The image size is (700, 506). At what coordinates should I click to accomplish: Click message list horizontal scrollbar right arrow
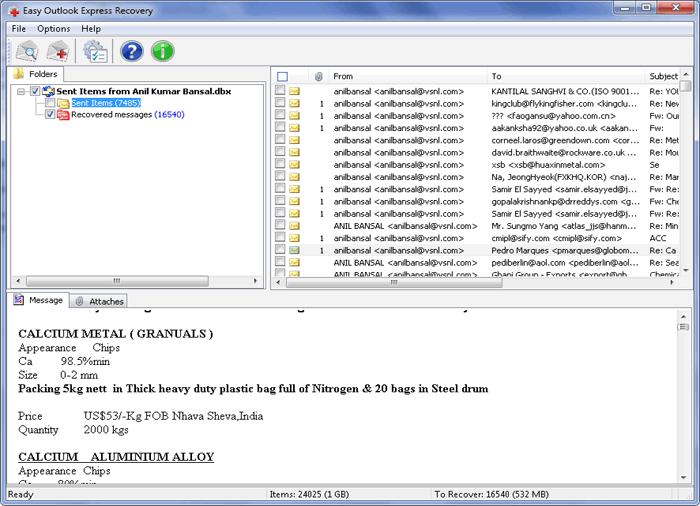click(672, 282)
